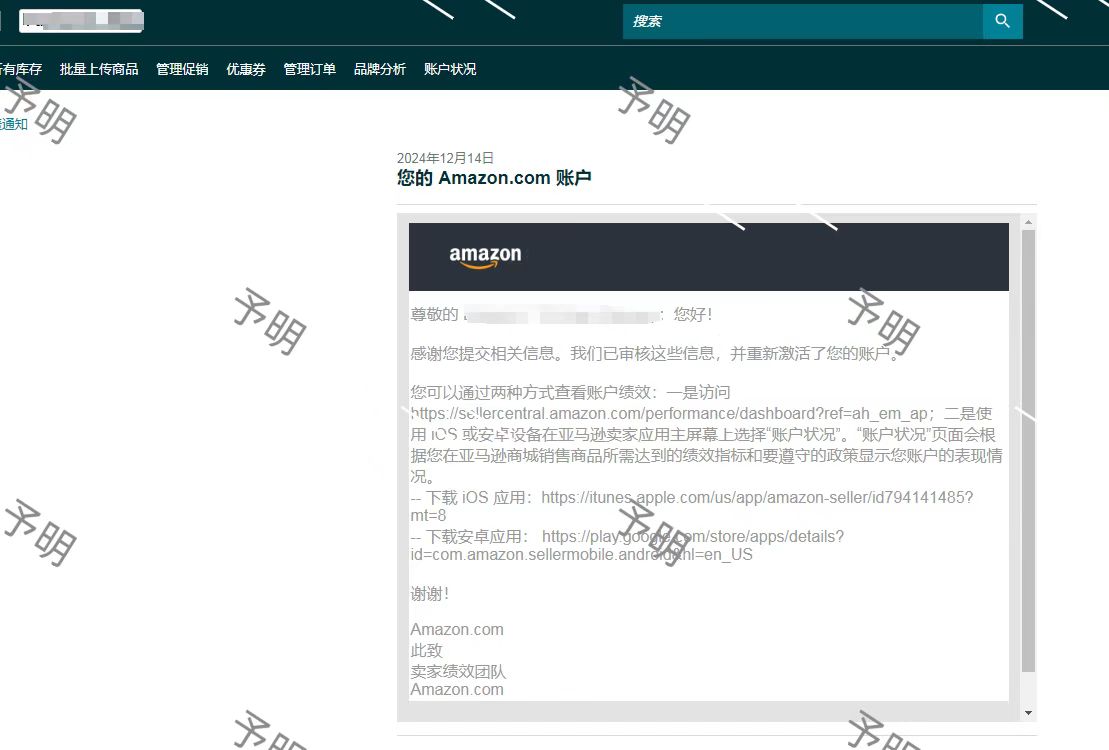Focus the 搜索 search field
Viewport: 1109px width, 750px height.
[x=803, y=21]
